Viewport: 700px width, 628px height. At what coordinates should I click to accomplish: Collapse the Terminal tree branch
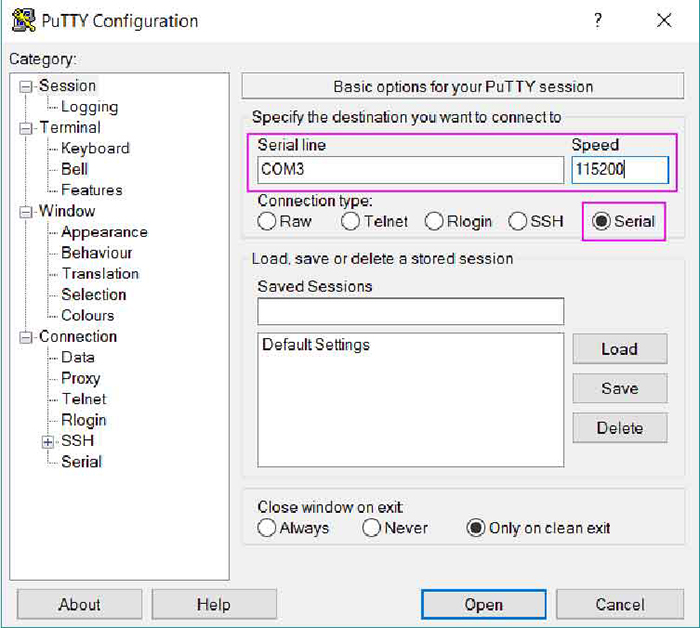click(26, 128)
